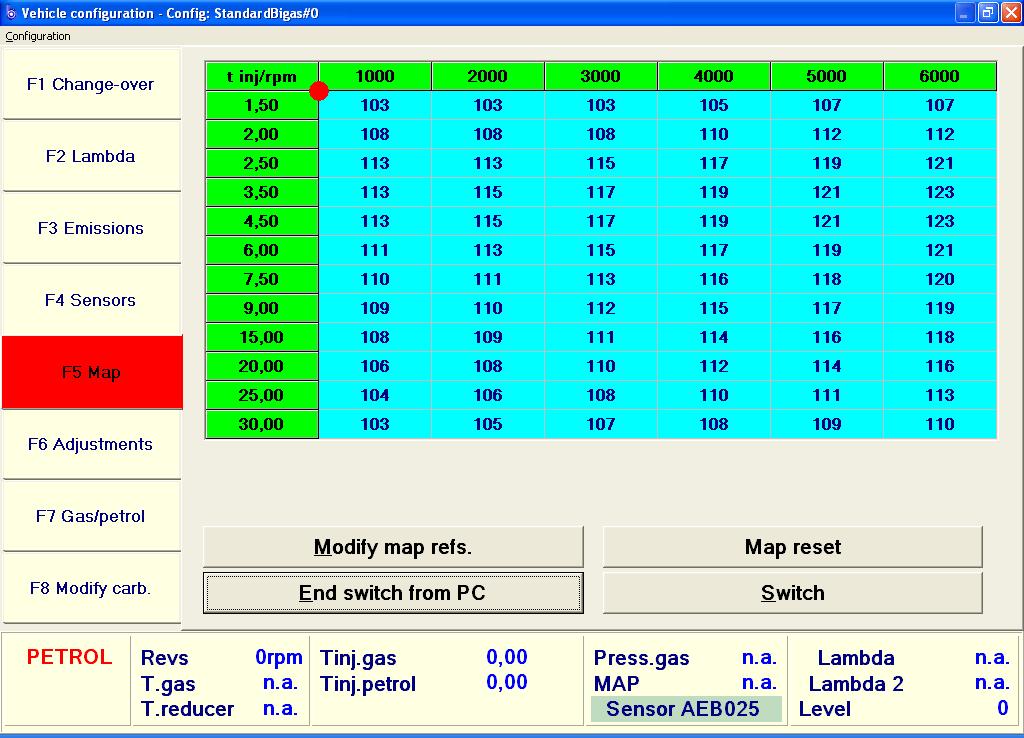The height and width of the screenshot is (738, 1024).
Task: Select the 30,00 injection time row header
Action: point(261,424)
